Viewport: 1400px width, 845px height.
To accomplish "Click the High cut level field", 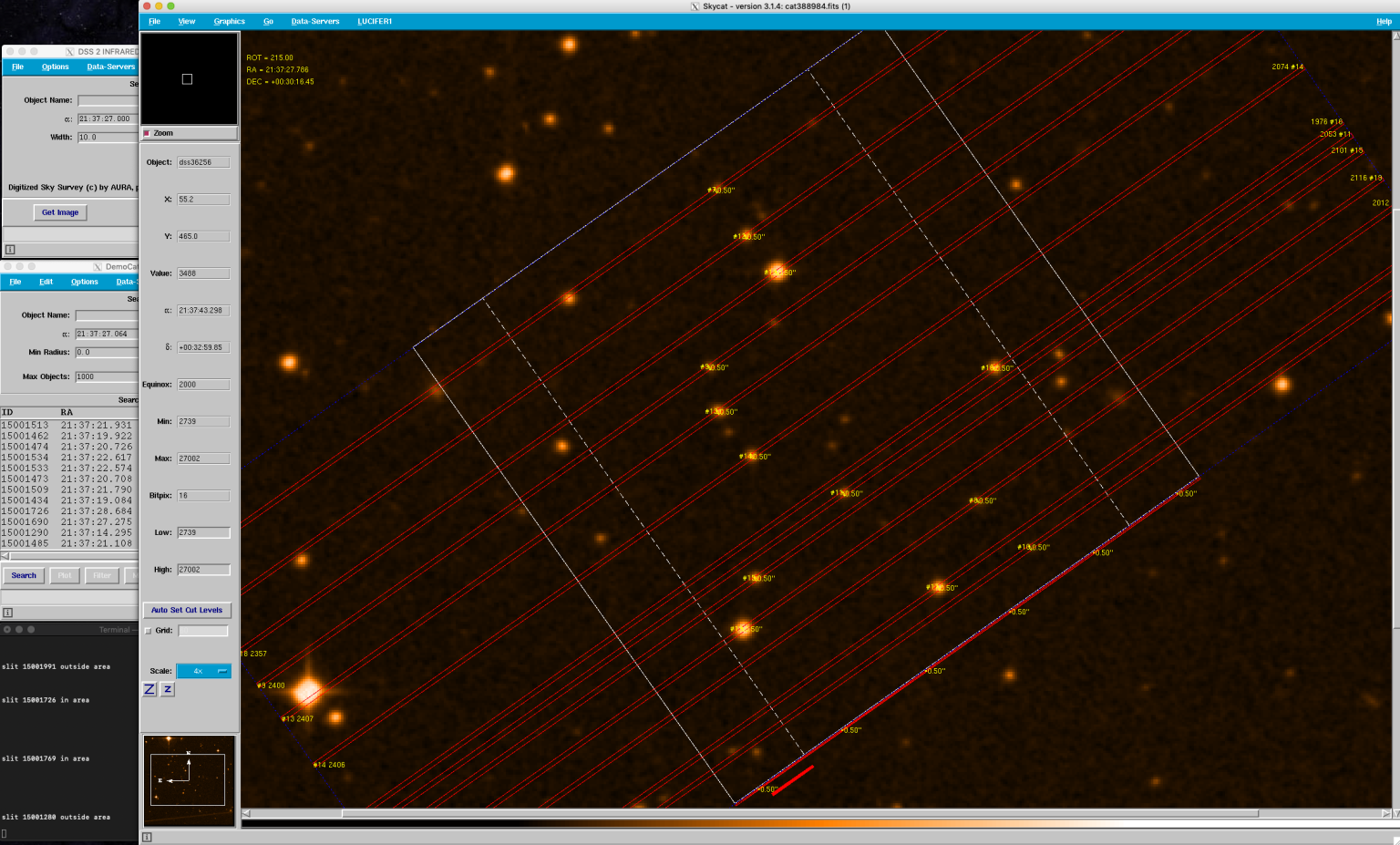I will tap(203, 570).
